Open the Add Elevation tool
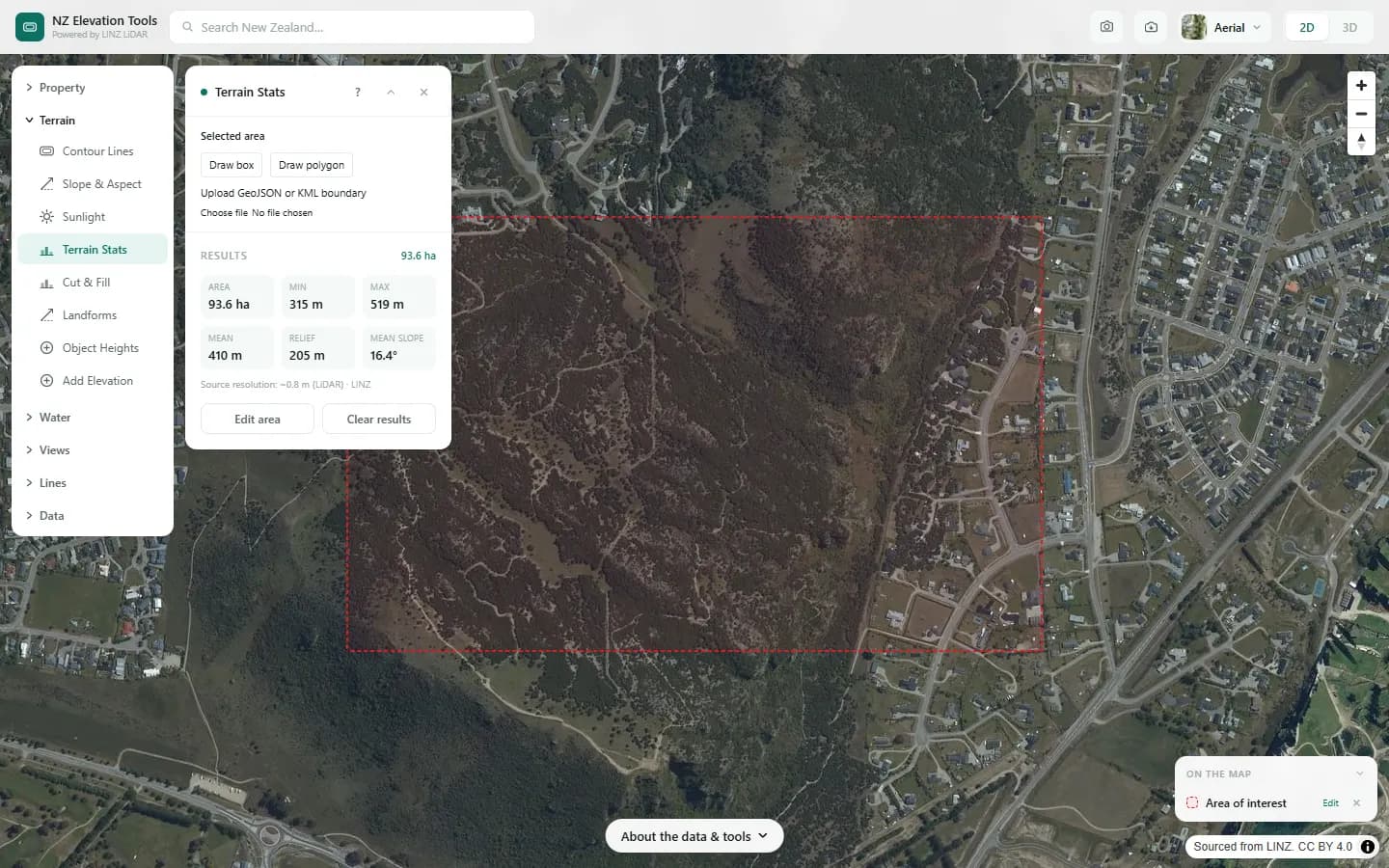Image resolution: width=1389 pixels, height=868 pixels. [x=93, y=381]
